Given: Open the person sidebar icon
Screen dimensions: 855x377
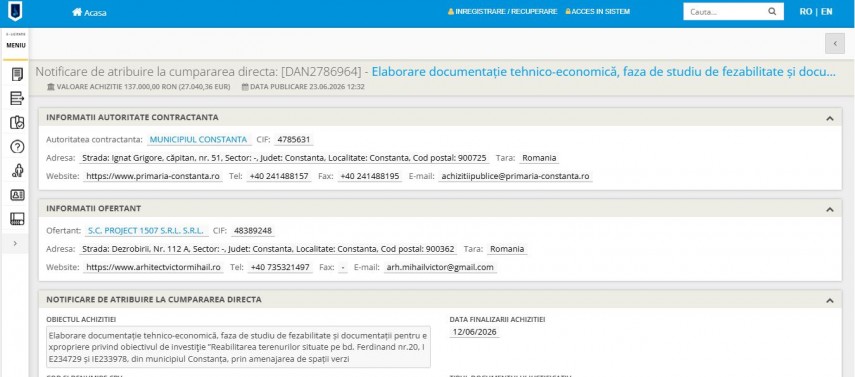Looking at the screenshot, I should point(17,171).
